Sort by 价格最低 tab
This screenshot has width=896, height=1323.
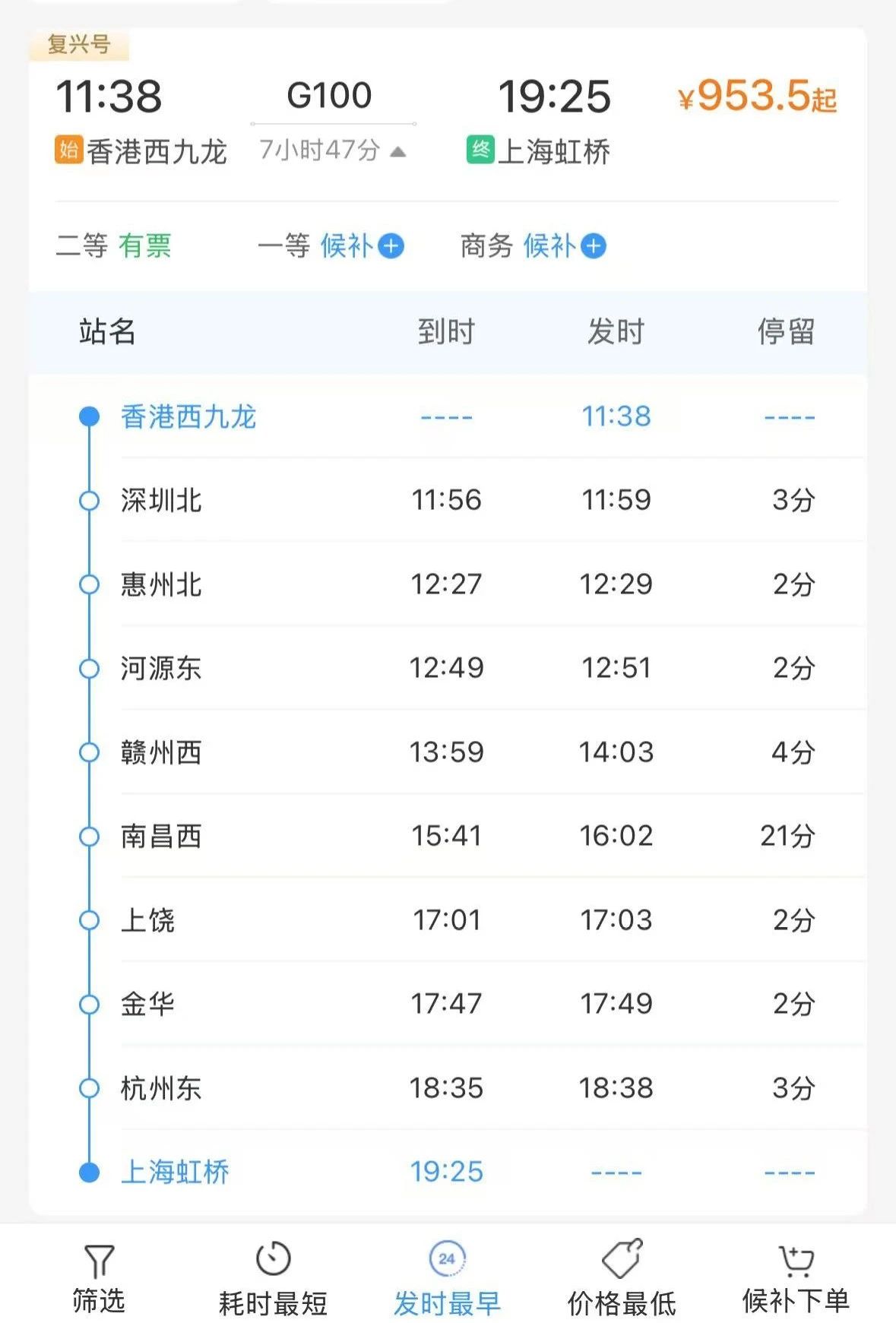click(622, 1302)
